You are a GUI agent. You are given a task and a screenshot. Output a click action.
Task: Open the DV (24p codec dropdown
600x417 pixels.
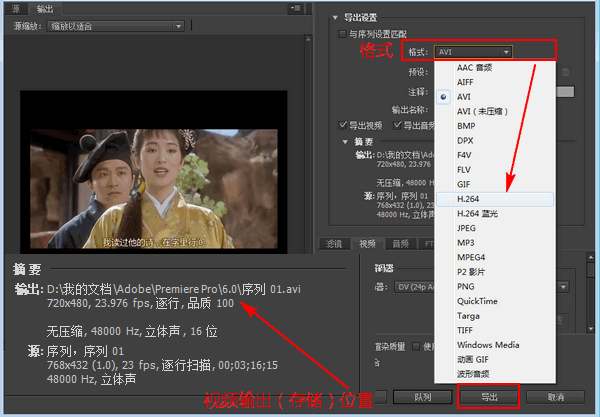click(482, 287)
